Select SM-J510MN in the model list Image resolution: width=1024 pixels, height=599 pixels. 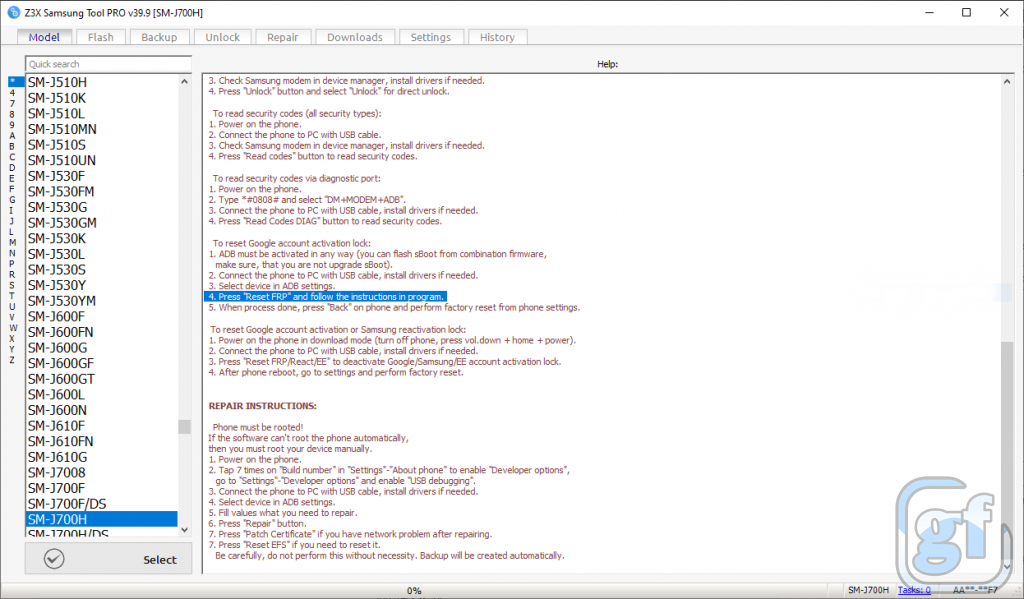[101, 129]
